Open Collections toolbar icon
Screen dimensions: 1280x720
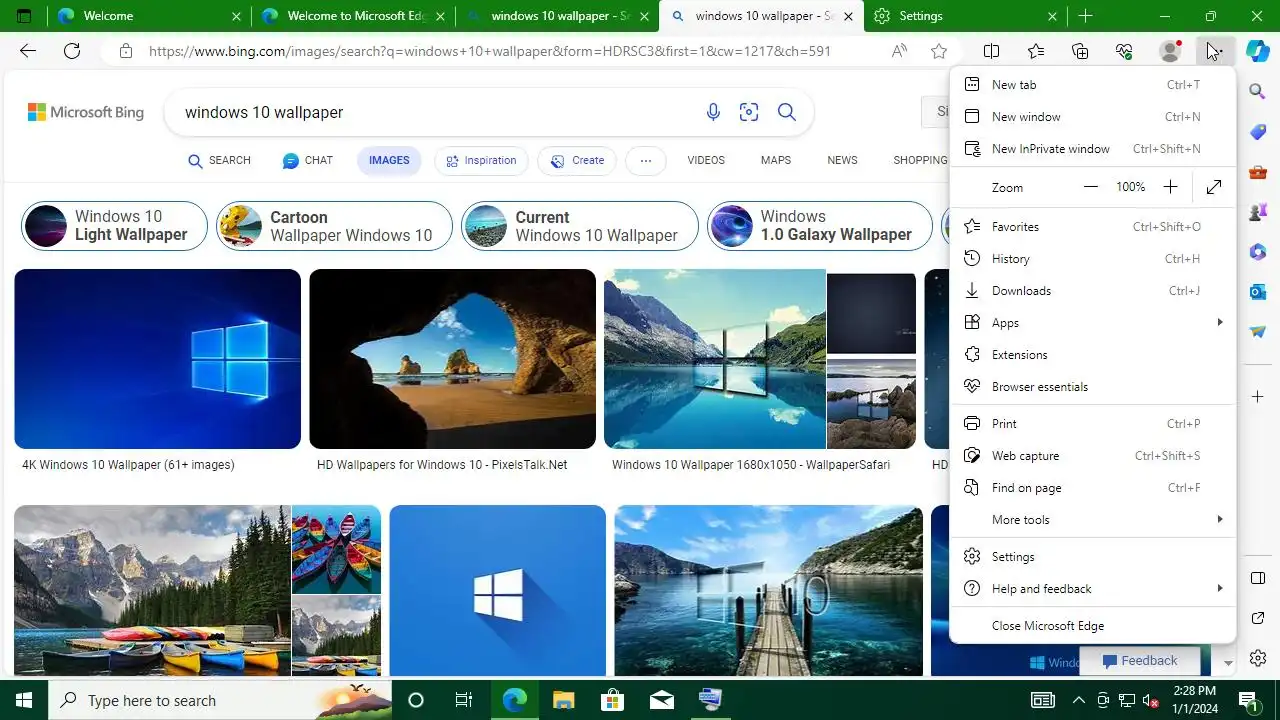click(1080, 51)
